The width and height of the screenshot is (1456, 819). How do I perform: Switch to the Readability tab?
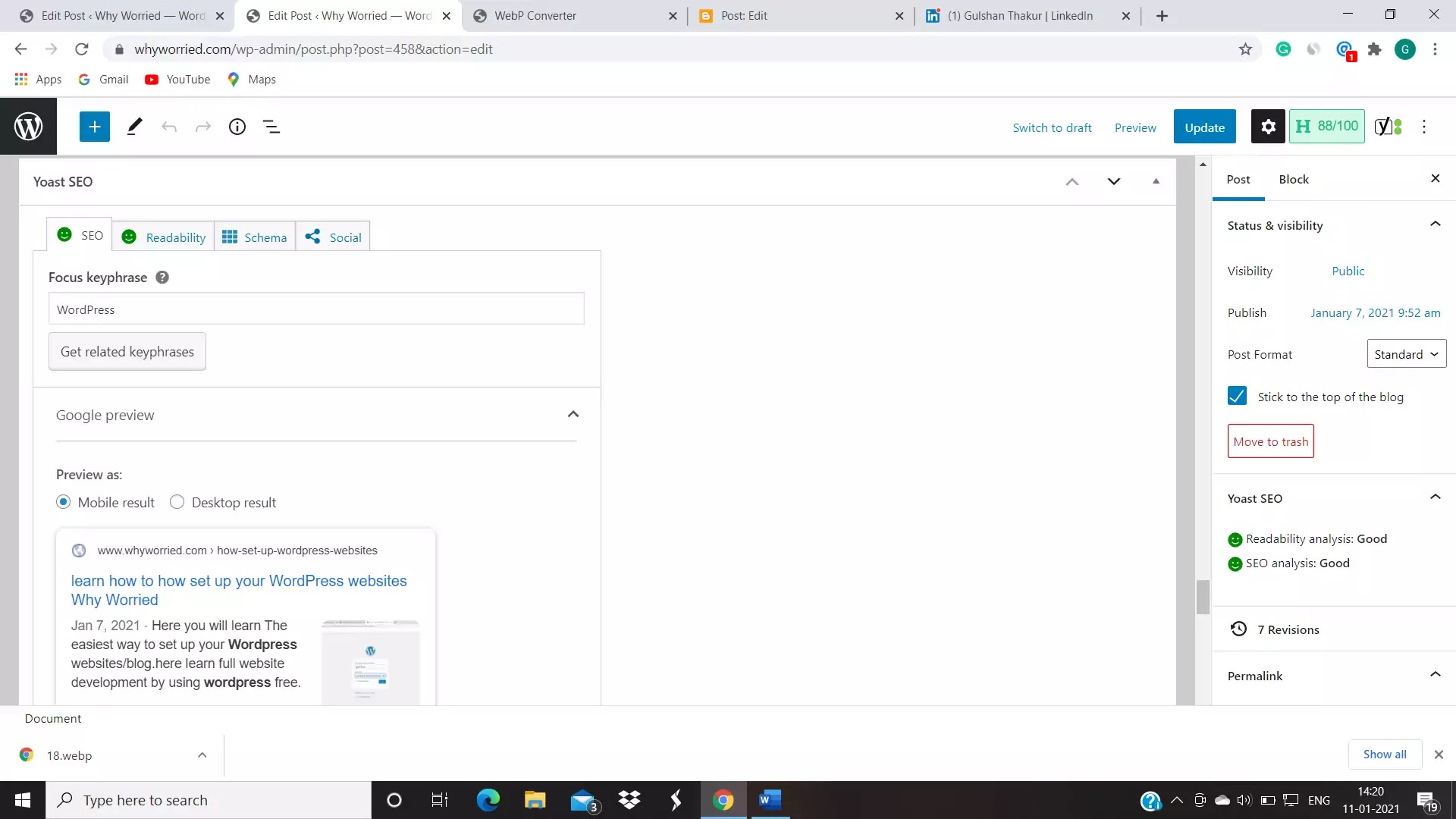[x=164, y=237]
